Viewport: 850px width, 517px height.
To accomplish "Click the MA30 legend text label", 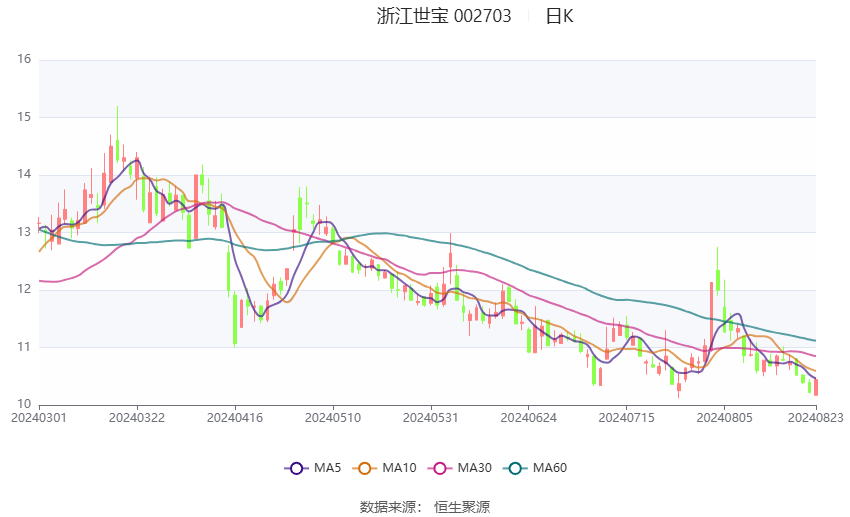I will [474, 468].
